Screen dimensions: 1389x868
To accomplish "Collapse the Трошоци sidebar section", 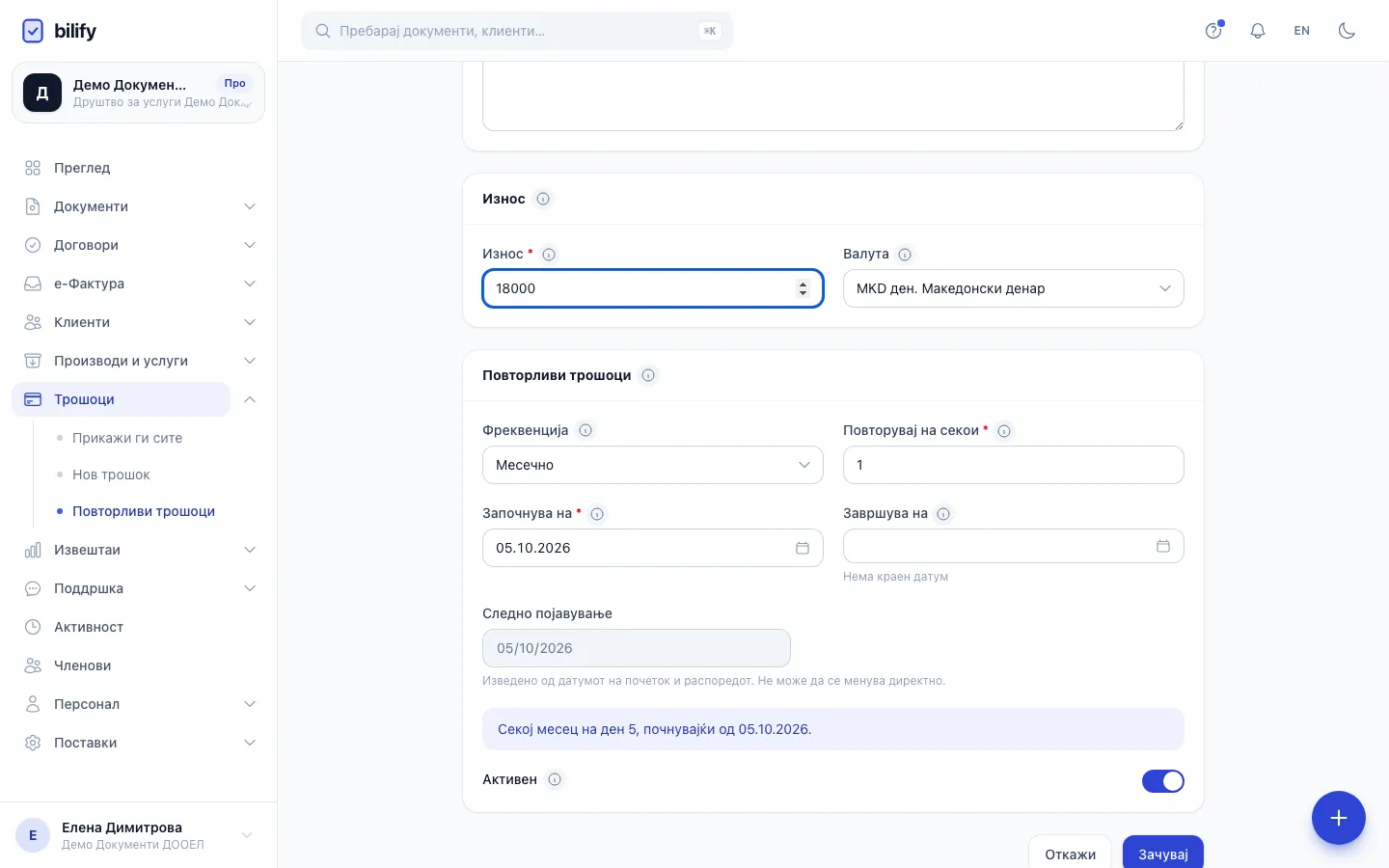I will tap(250, 399).
